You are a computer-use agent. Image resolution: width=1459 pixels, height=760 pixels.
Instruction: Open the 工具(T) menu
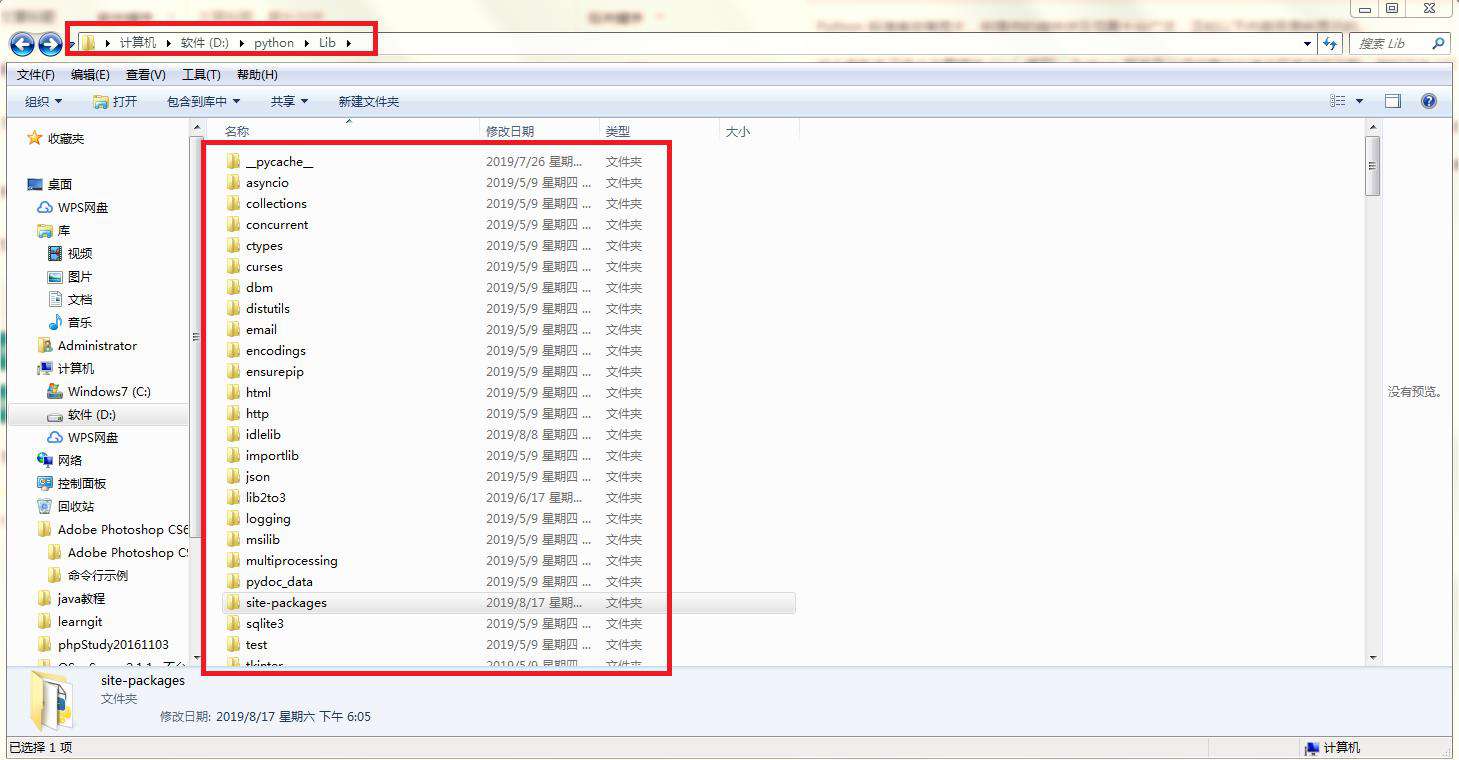click(x=201, y=75)
